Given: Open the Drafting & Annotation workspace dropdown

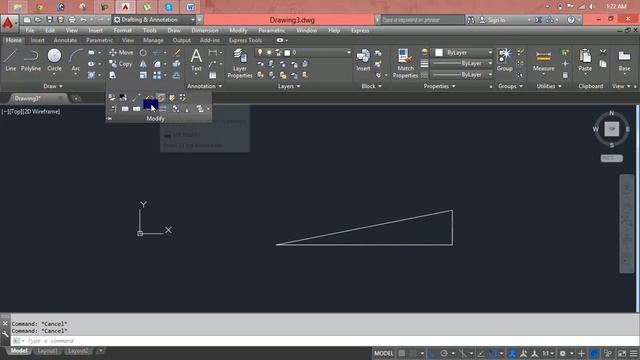Looking at the screenshot, I should click(154, 20).
